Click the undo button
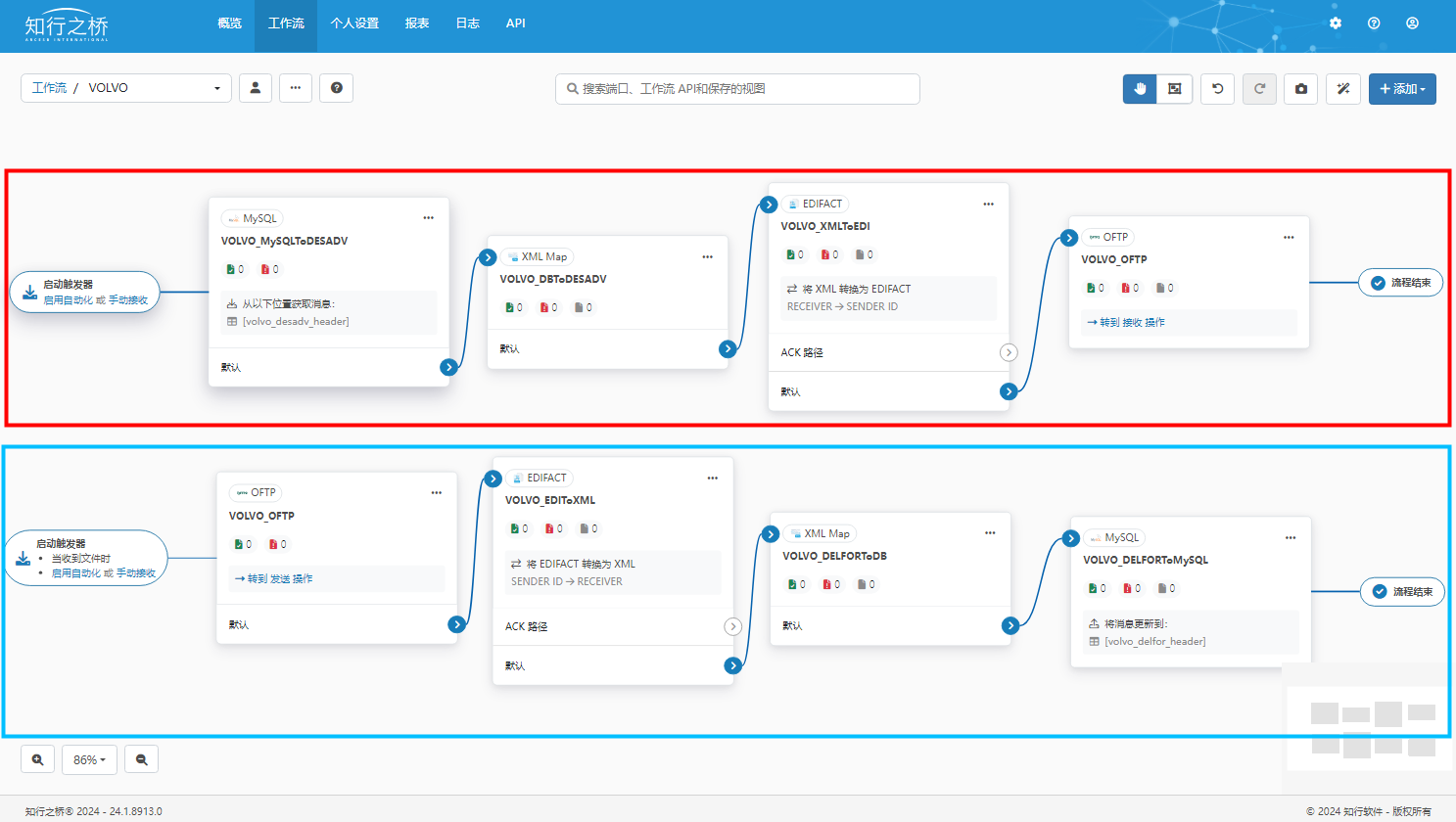 click(1218, 89)
